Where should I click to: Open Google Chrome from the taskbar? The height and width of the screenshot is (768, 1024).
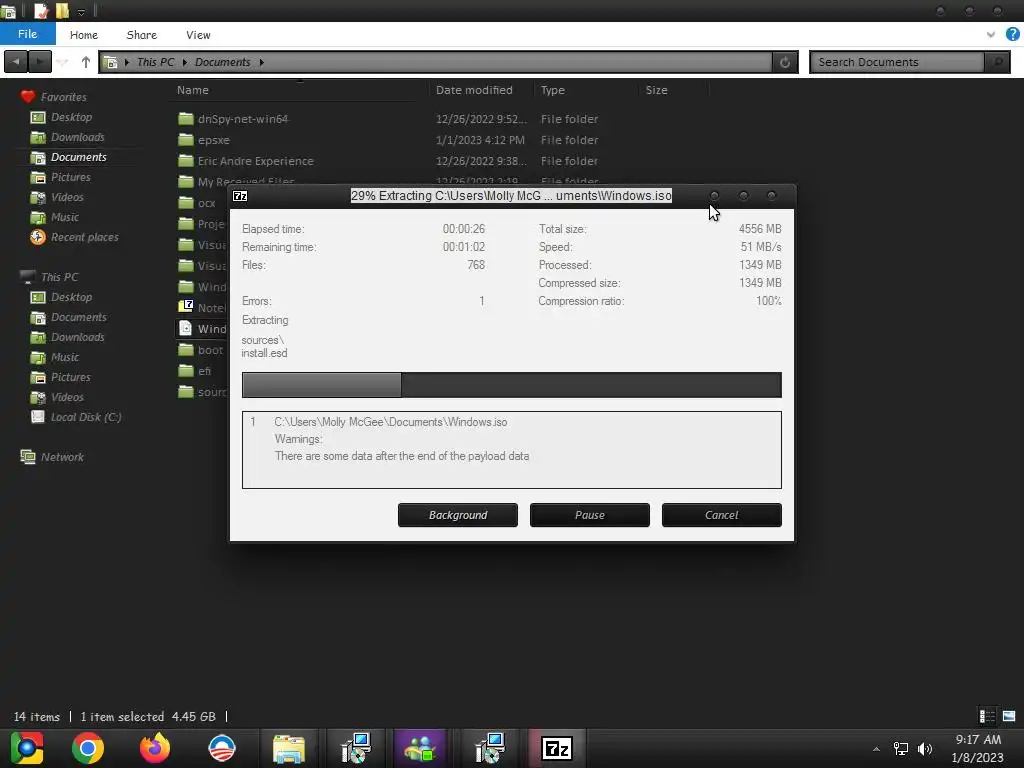pos(88,748)
